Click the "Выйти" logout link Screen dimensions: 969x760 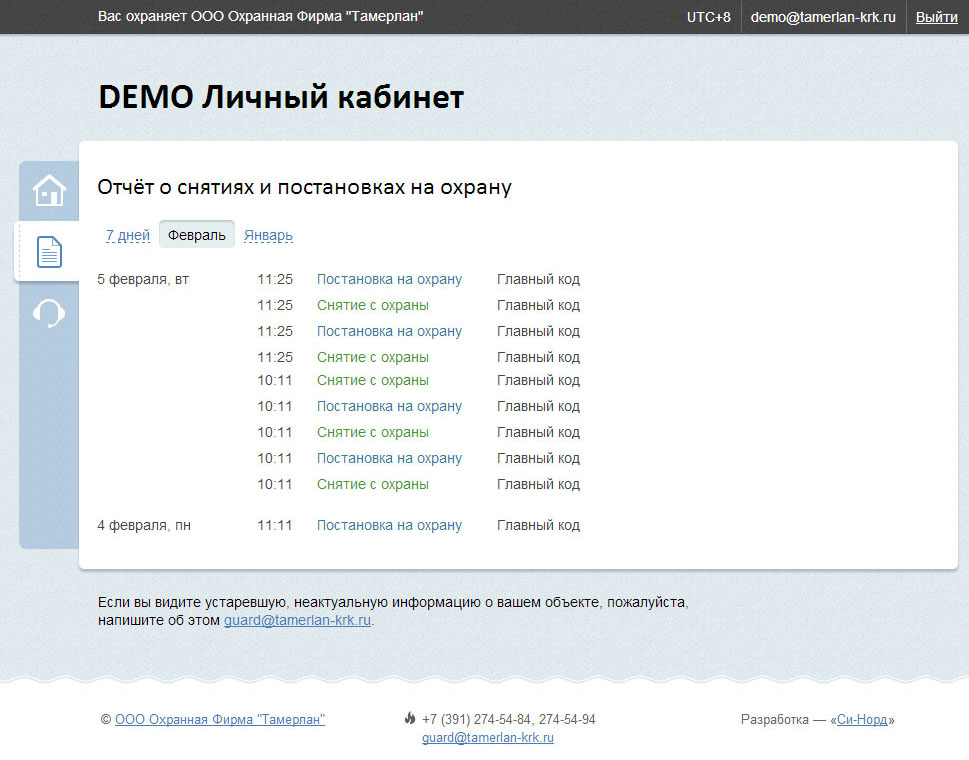(x=936, y=17)
